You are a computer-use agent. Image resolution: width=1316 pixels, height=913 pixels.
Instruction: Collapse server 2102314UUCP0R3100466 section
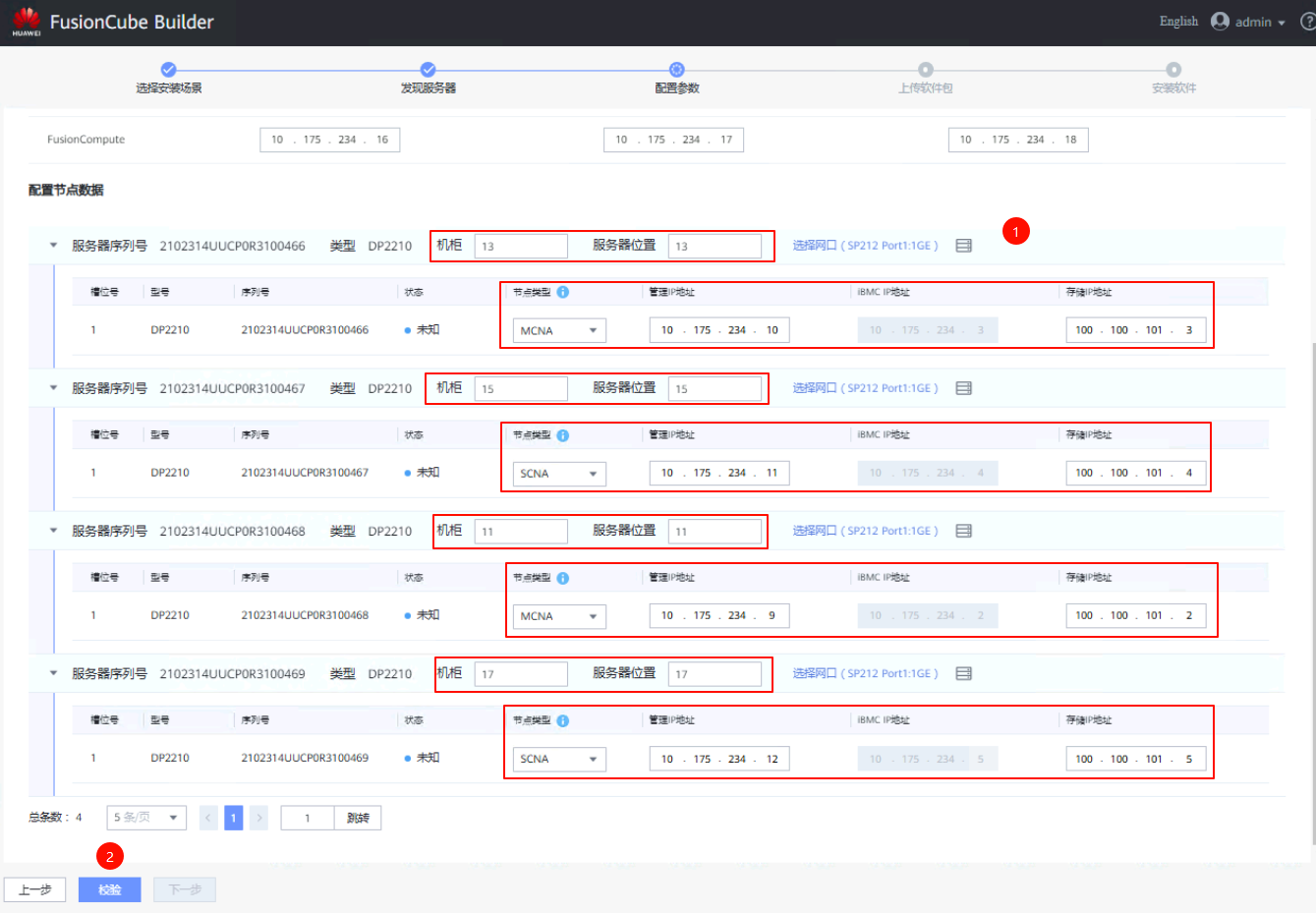(53, 246)
